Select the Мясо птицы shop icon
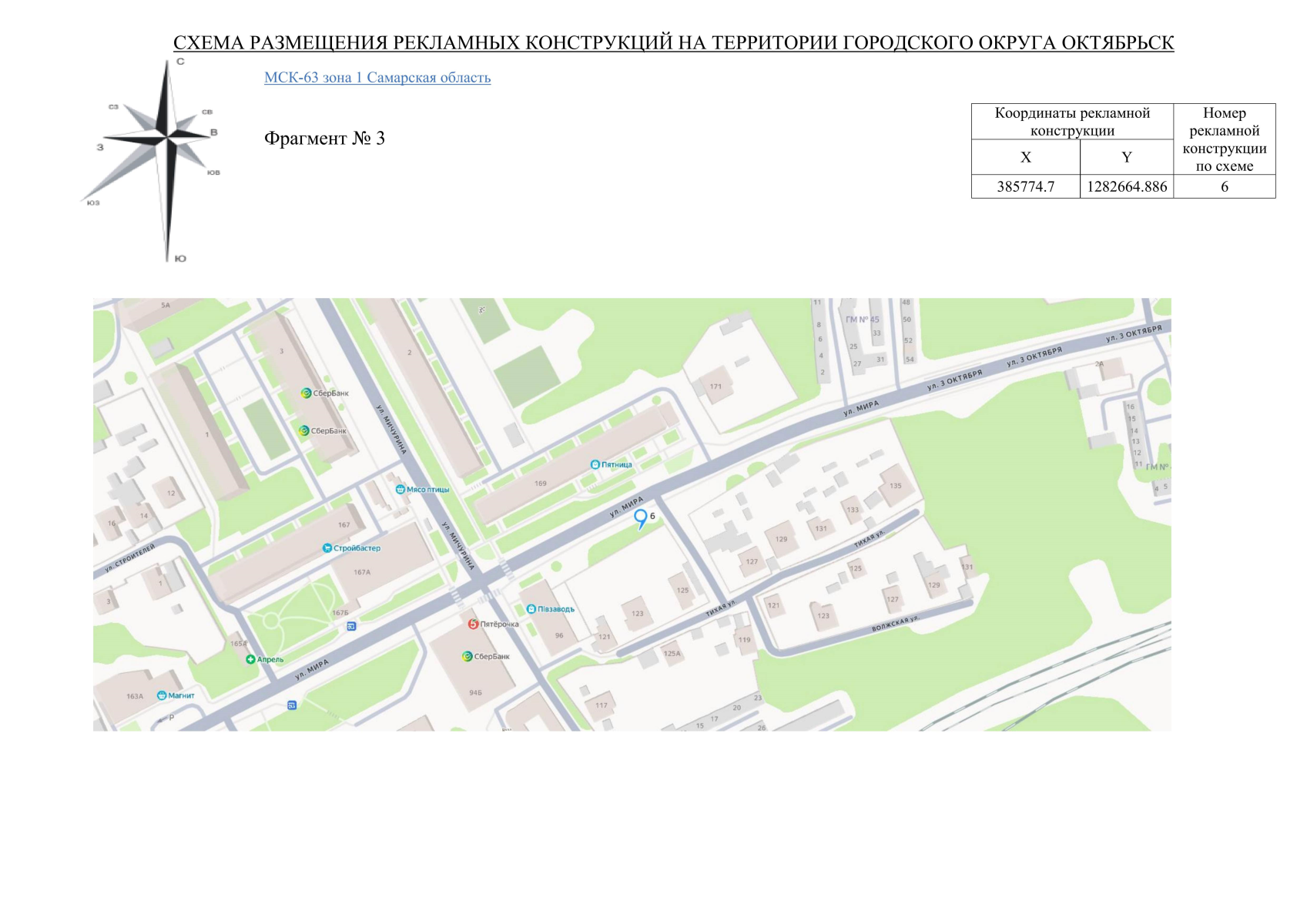The image size is (1307, 924). (400, 489)
